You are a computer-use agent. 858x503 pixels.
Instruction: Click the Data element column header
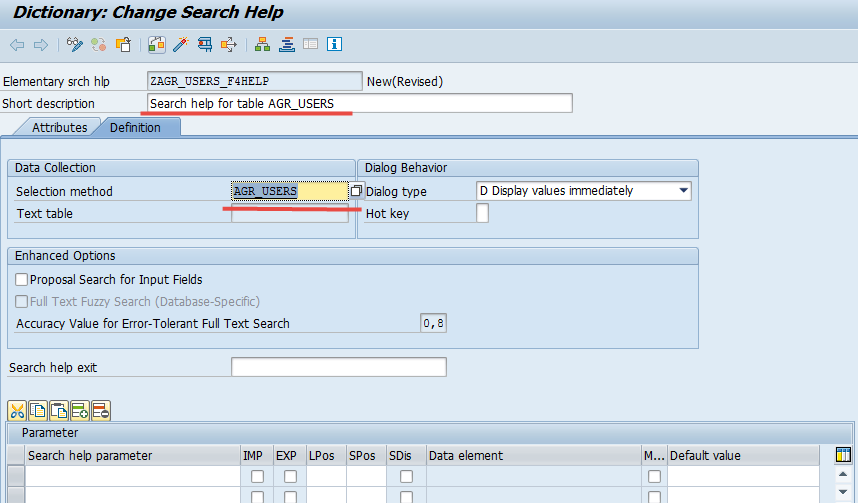click(534, 455)
